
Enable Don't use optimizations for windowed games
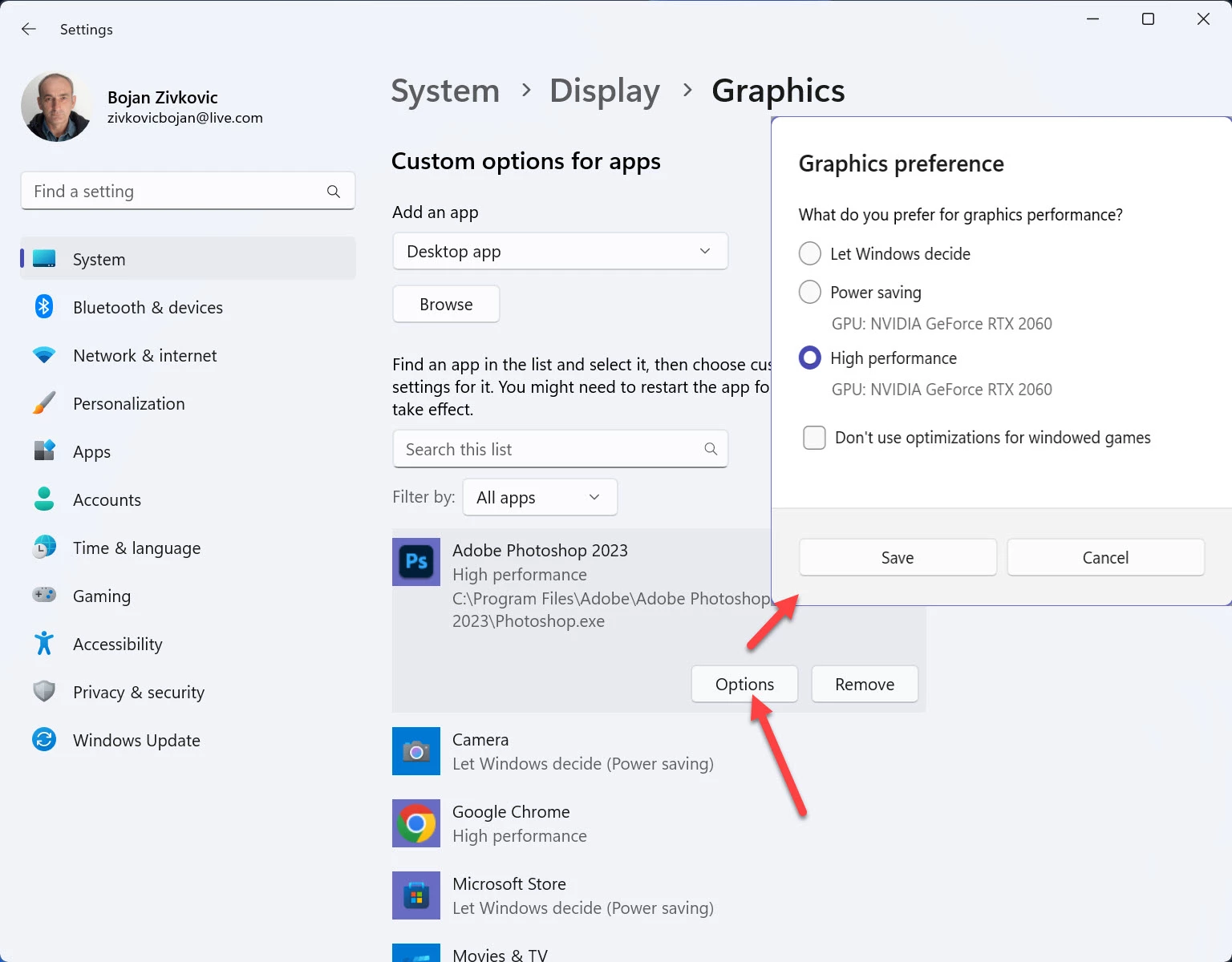click(814, 438)
